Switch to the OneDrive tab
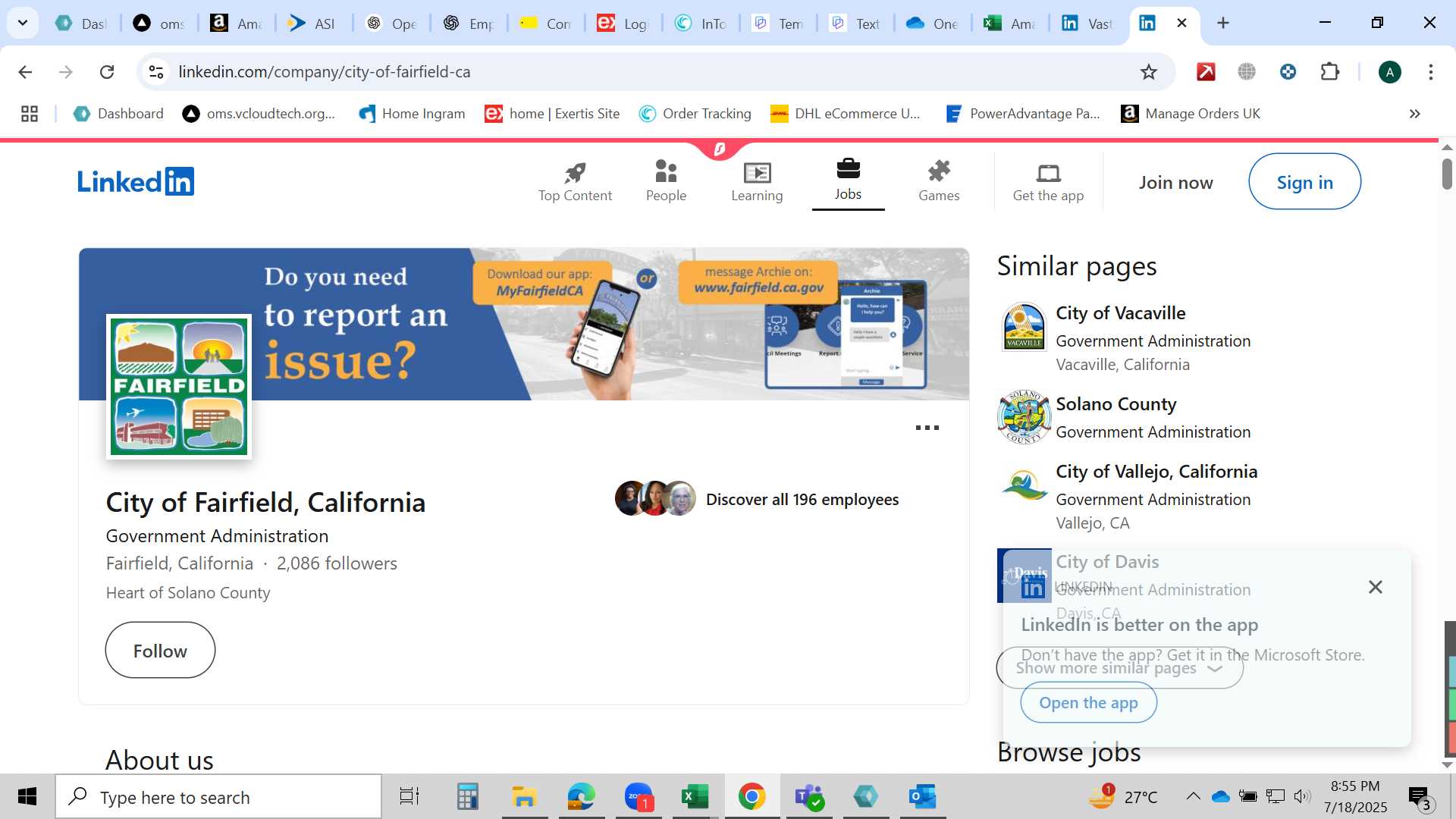 point(933,24)
